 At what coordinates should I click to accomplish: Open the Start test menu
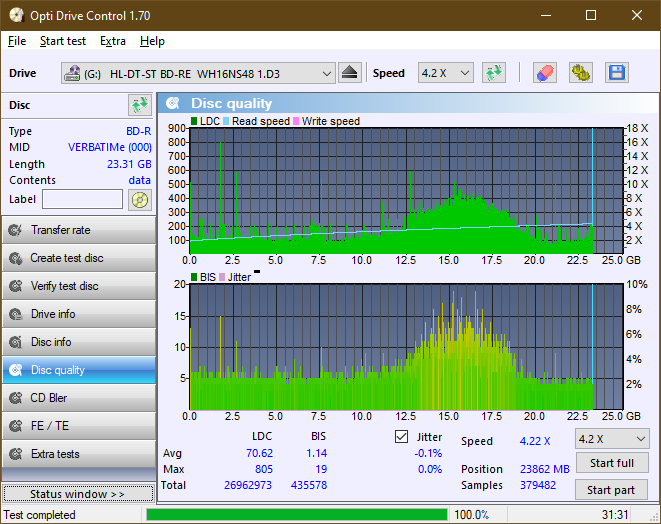pos(63,41)
